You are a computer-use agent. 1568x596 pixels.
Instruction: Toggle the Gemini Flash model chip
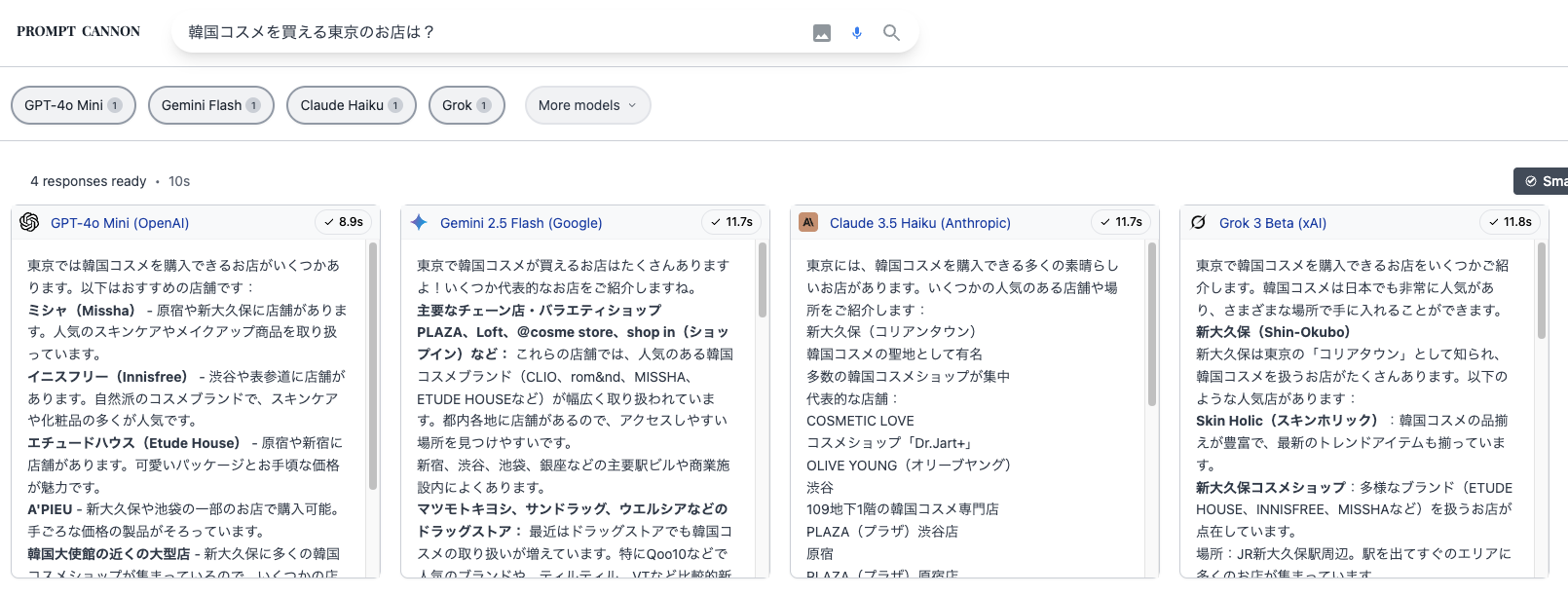click(x=211, y=105)
